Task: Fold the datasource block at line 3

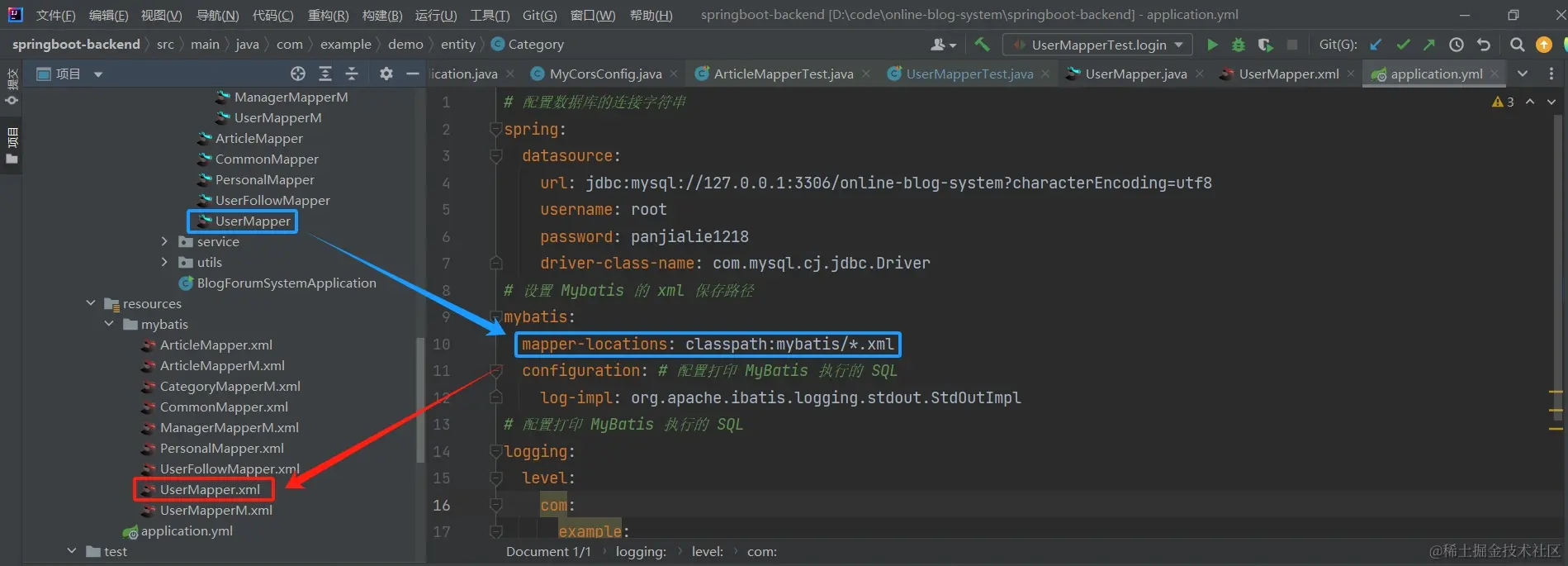Action: pyautogui.click(x=495, y=155)
